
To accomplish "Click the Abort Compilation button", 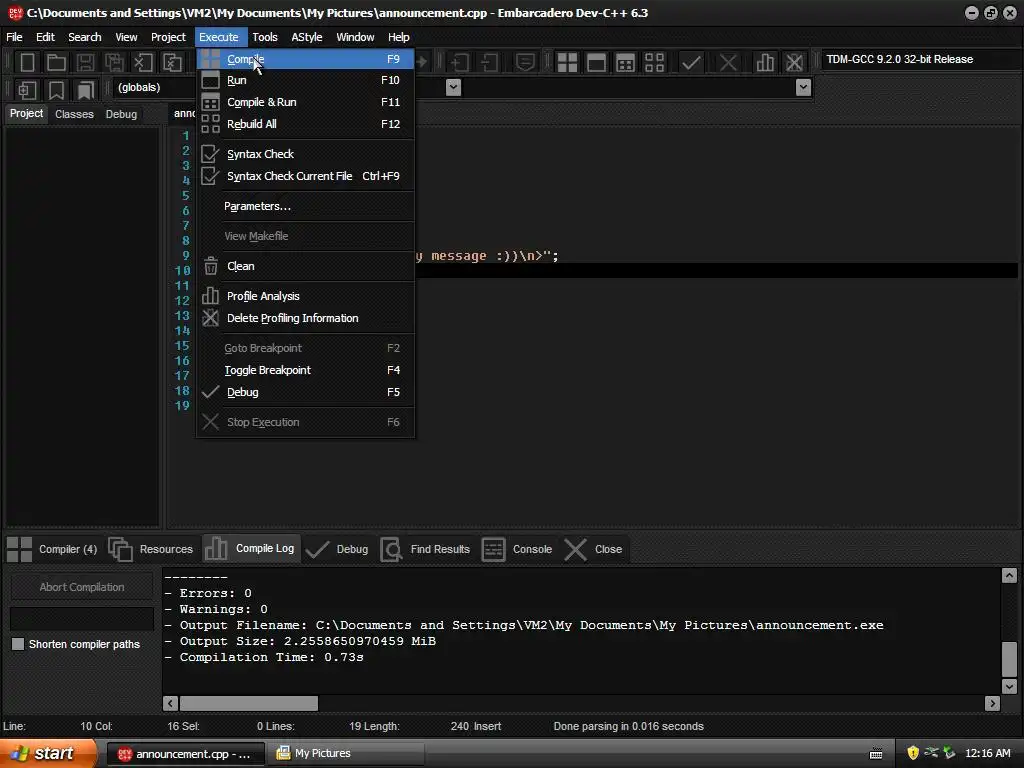I will 82,587.
